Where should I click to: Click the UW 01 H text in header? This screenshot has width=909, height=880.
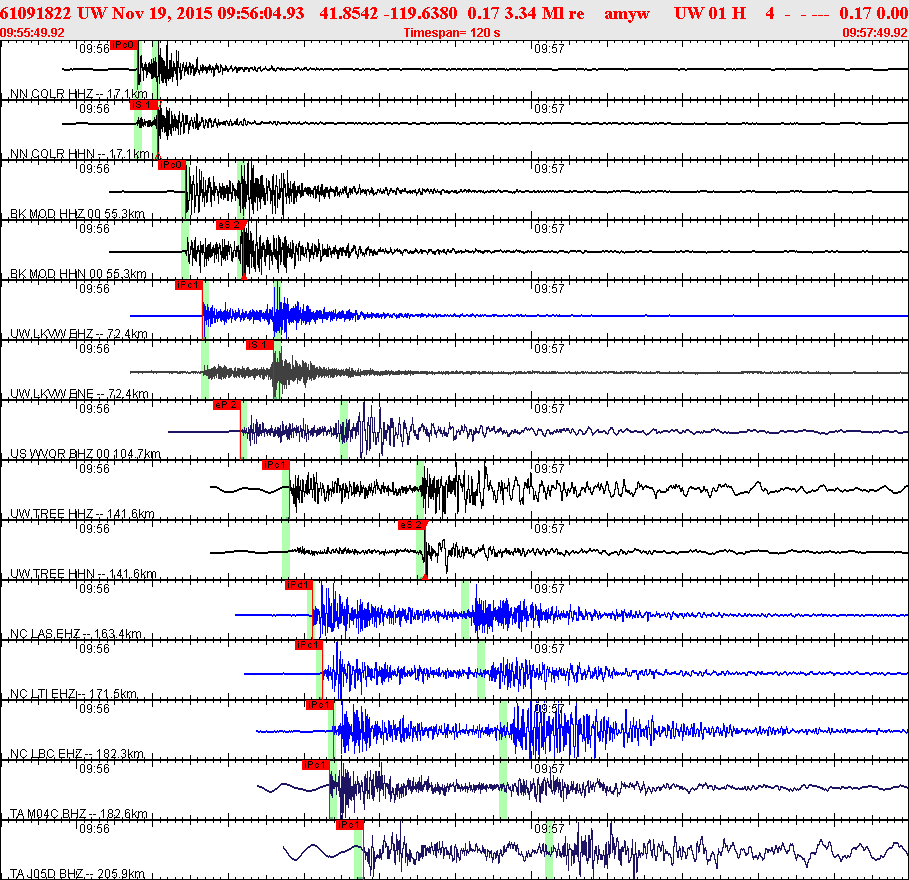[710, 13]
